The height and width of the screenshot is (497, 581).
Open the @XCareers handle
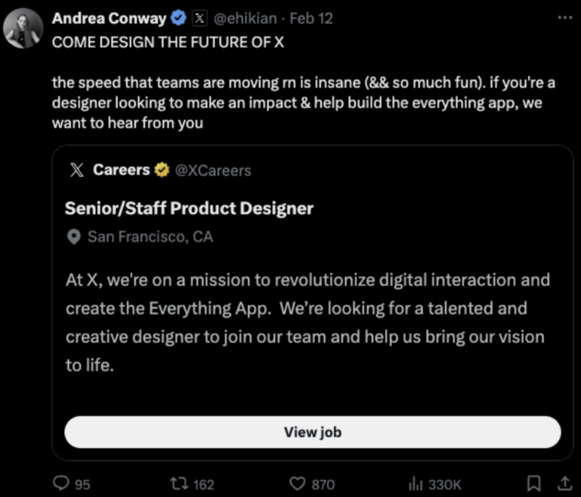coord(213,170)
